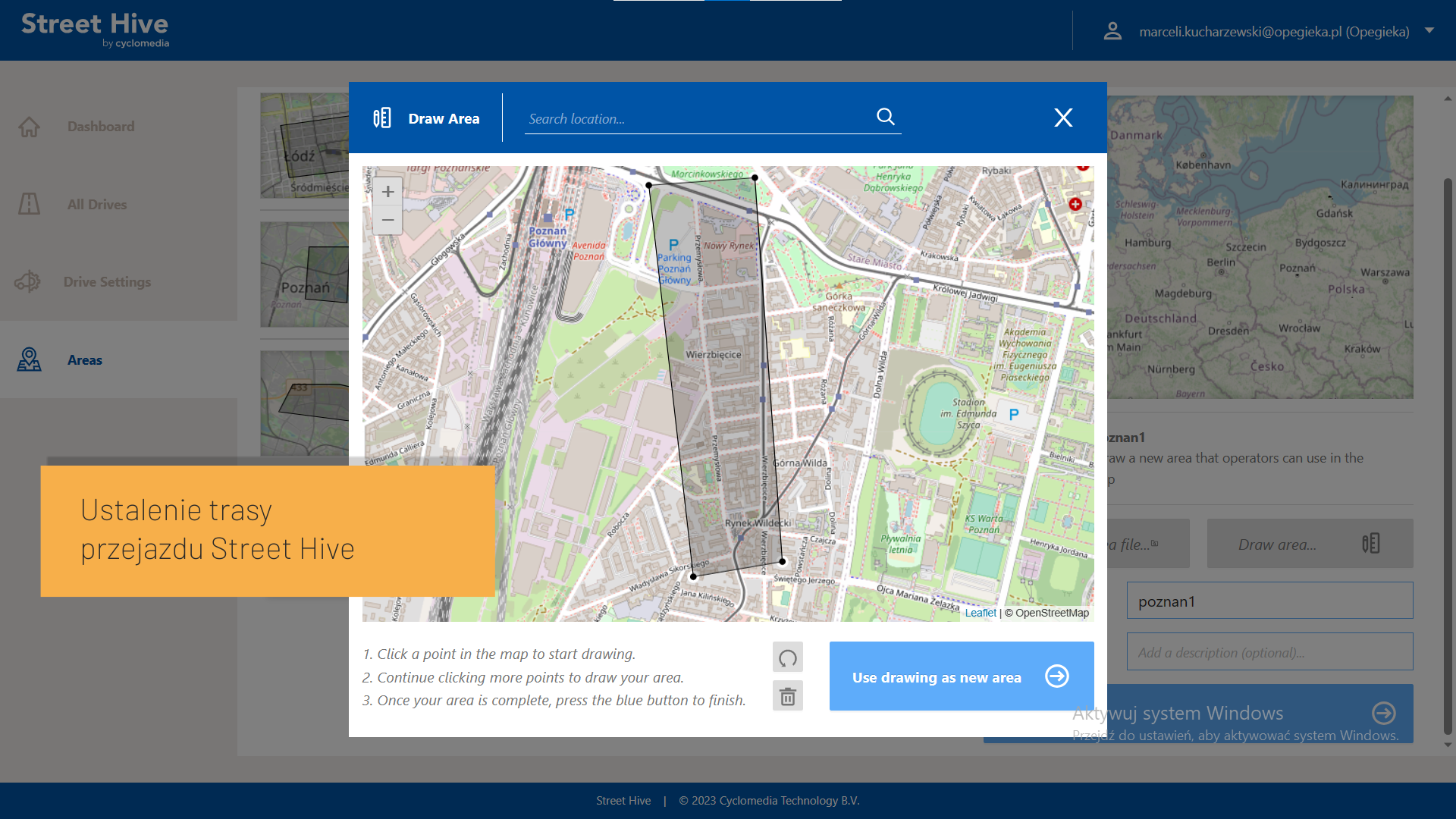Open Drive Settings in the sidebar
This screenshot has height=819, width=1456.
[107, 282]
